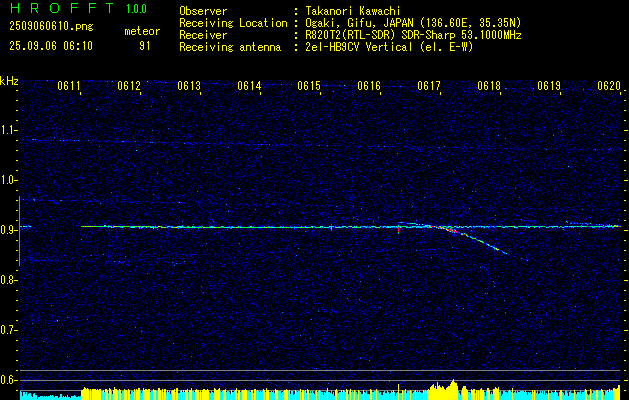This screenshot has height=400, width=629.
Task: Click antenna text 2el-HB9CV Vertical
Action: (x=359, y=47)
